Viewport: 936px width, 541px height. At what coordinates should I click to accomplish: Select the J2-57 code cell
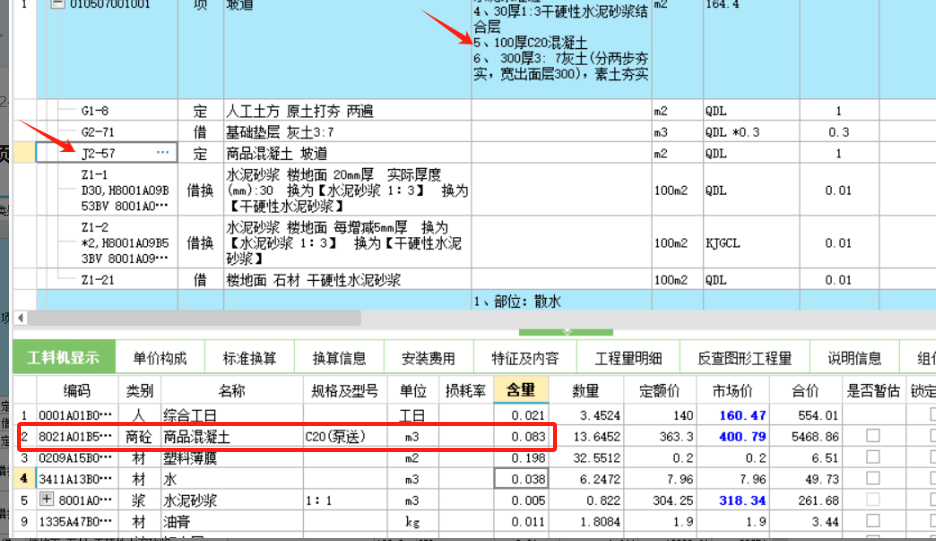(x=106, y=153)
